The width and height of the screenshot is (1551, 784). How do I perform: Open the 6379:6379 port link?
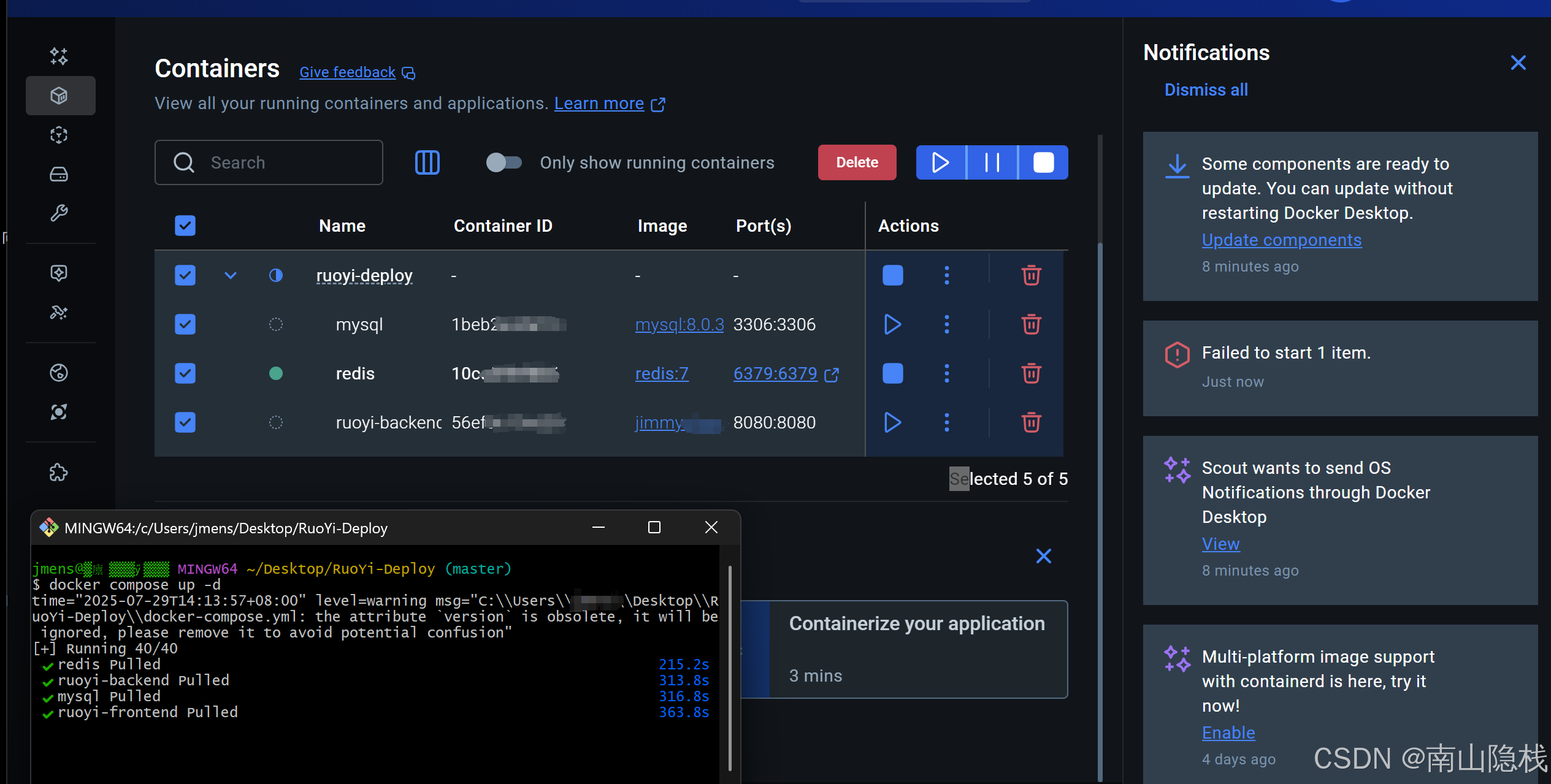point(775,373)
